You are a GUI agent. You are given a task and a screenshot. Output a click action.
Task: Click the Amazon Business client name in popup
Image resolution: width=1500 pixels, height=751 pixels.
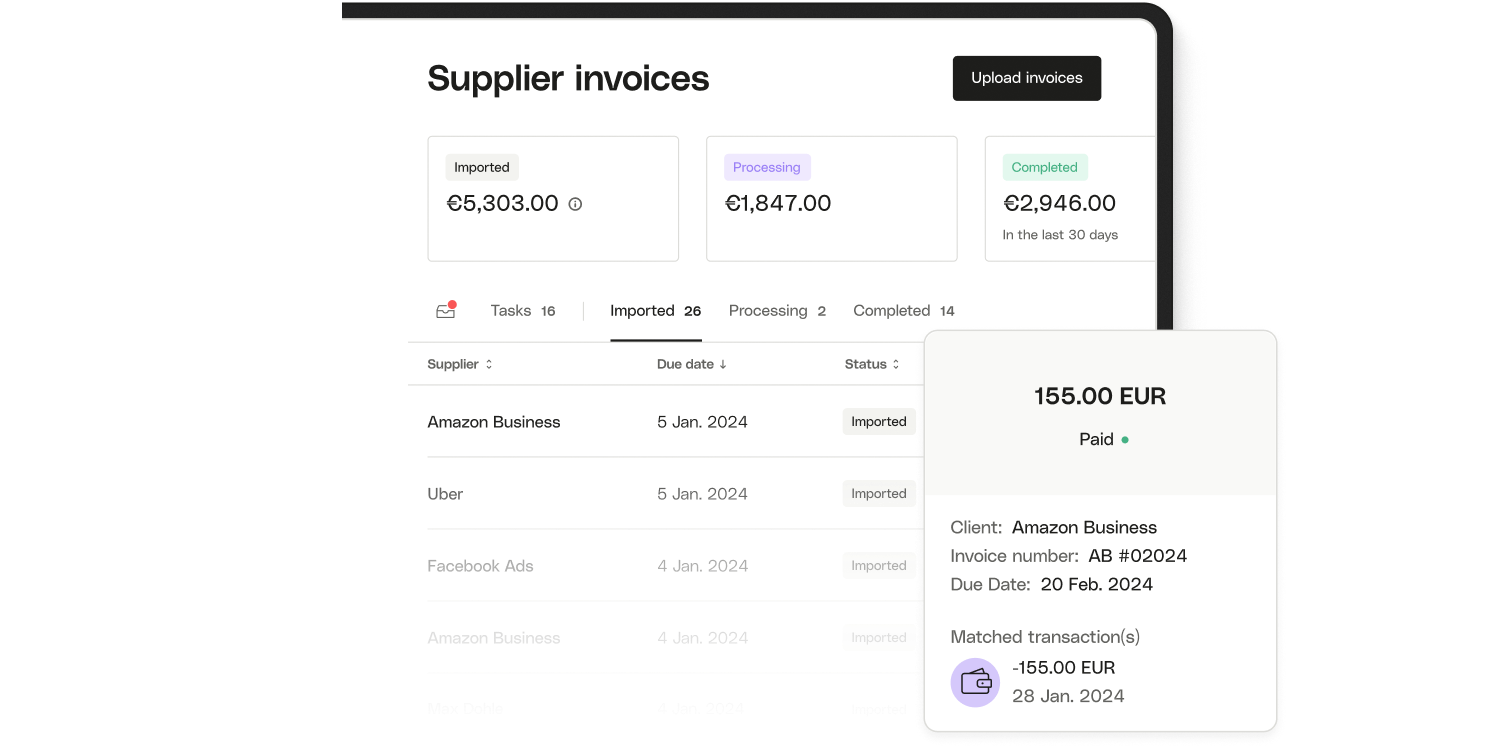(1084, 527)
